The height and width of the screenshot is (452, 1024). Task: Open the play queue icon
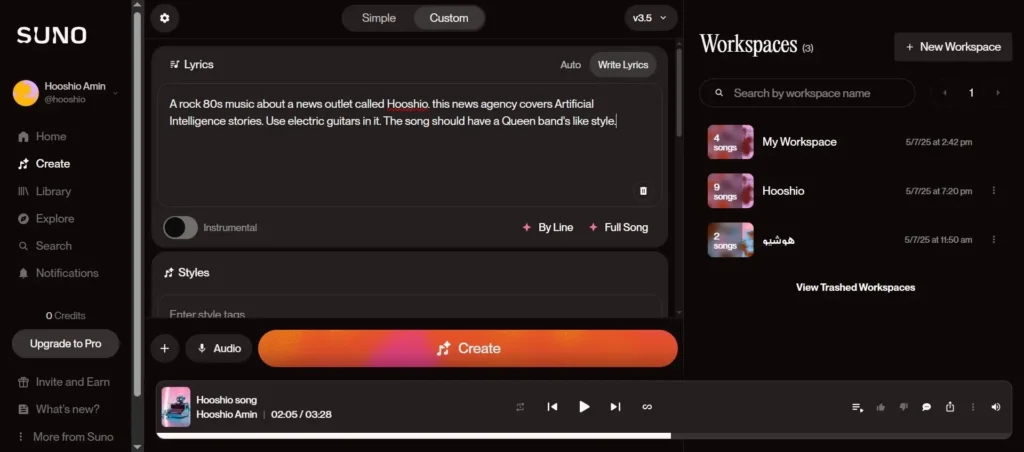click(857, 407)
